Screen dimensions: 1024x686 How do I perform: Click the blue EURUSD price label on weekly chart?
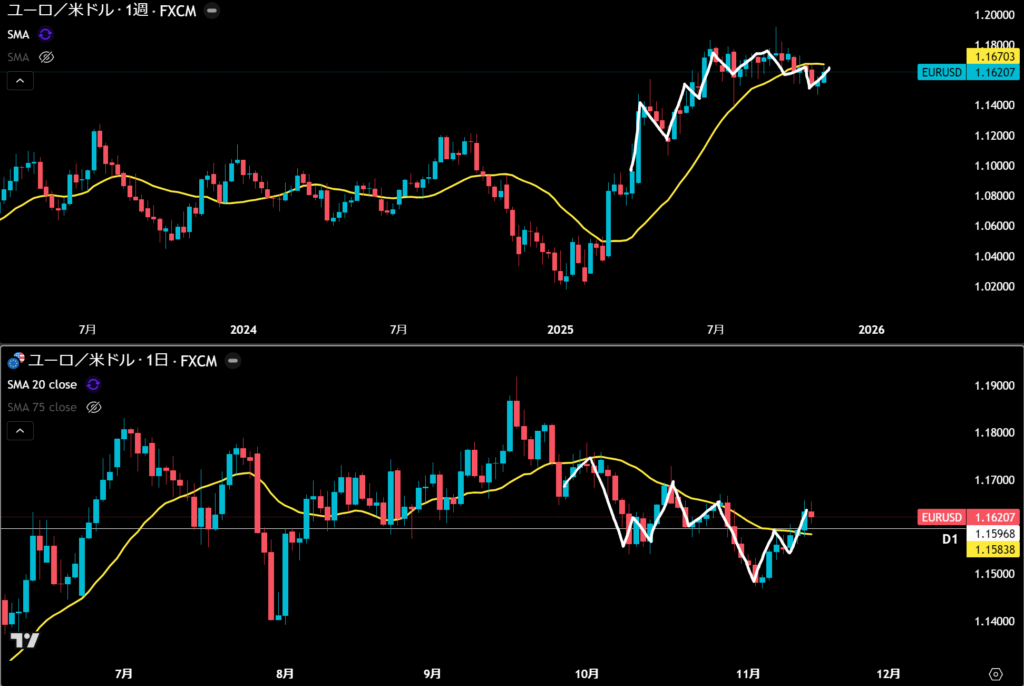click(943, 74)
